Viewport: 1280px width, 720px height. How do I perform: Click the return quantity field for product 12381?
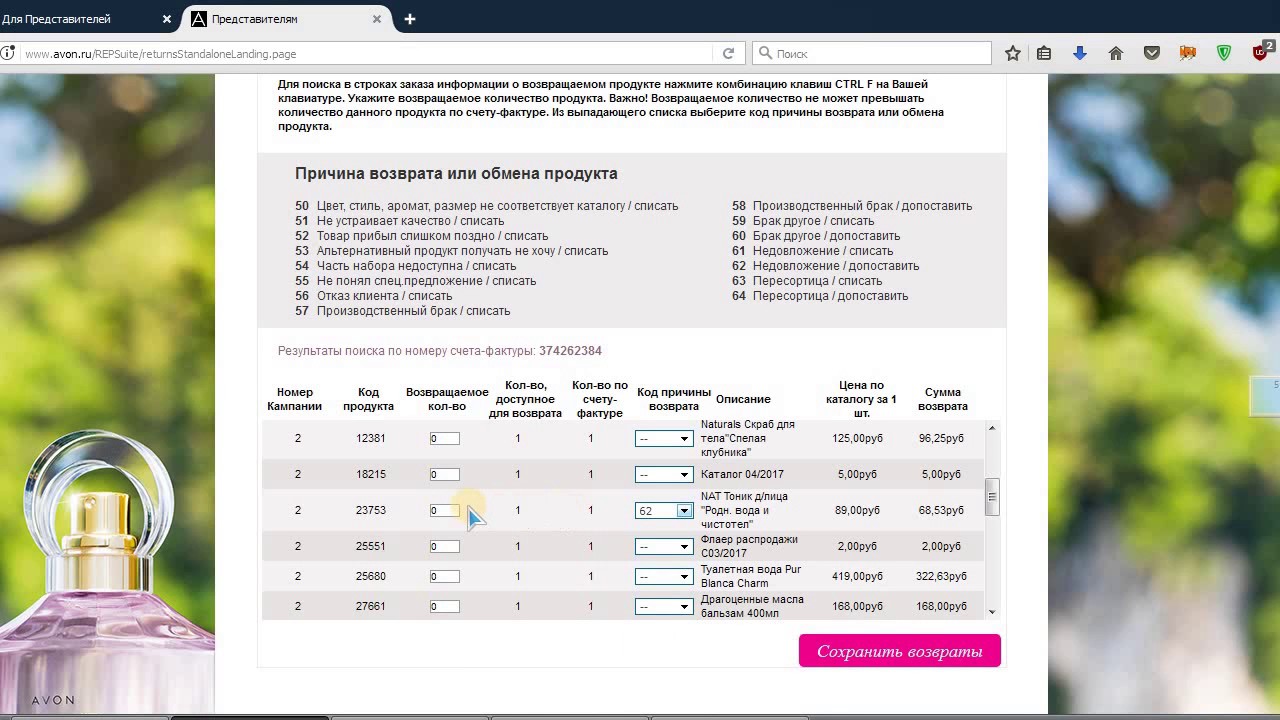point(445,439)
